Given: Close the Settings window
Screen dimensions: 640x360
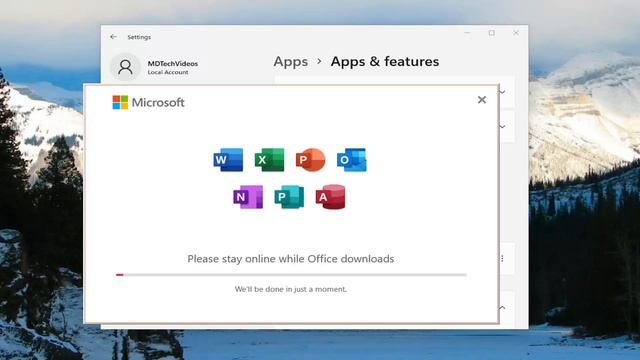Looking at the screenshot, I should point(516,33).
